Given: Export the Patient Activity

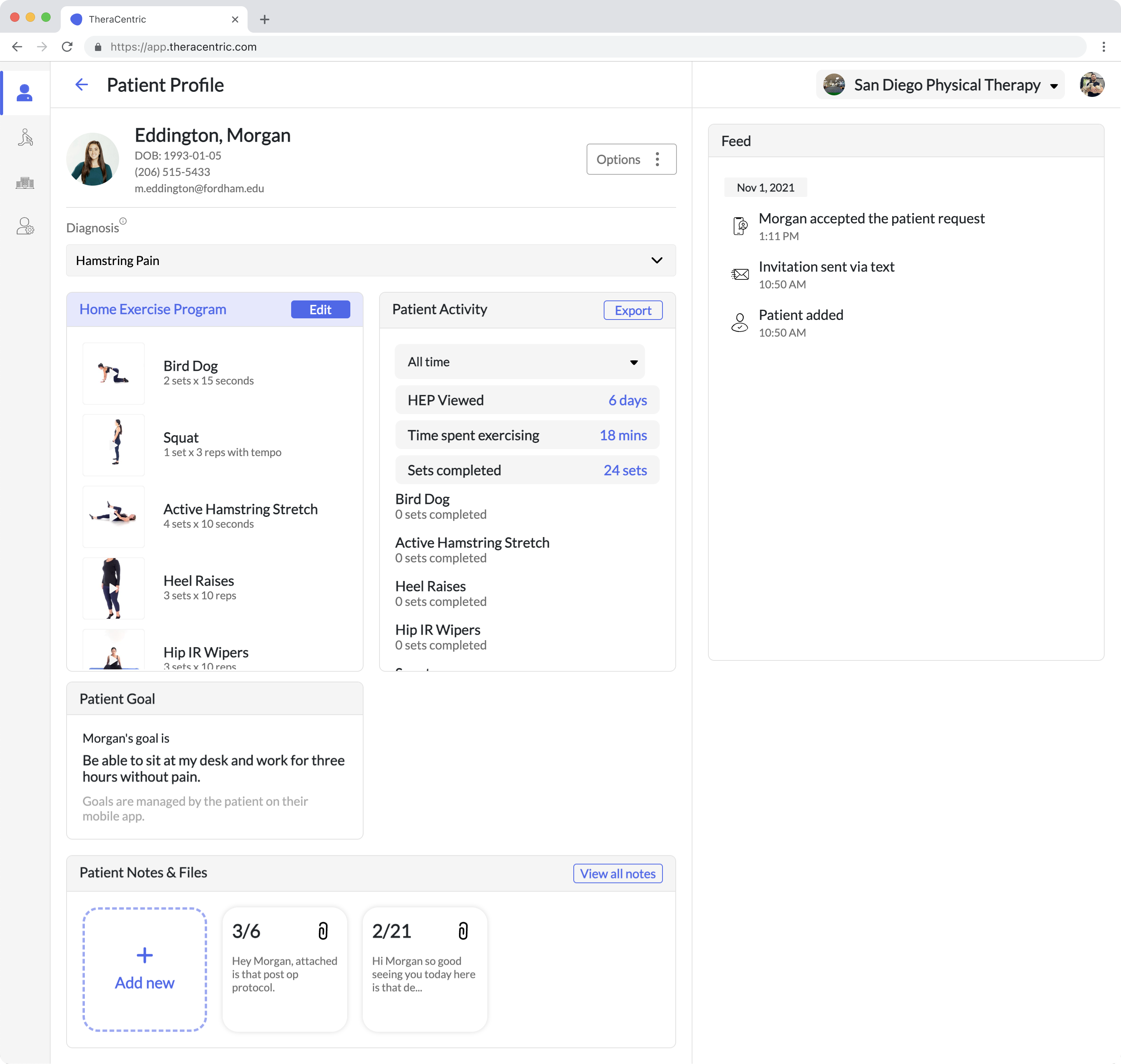Looking at the screenshot, I should [633, 310].
